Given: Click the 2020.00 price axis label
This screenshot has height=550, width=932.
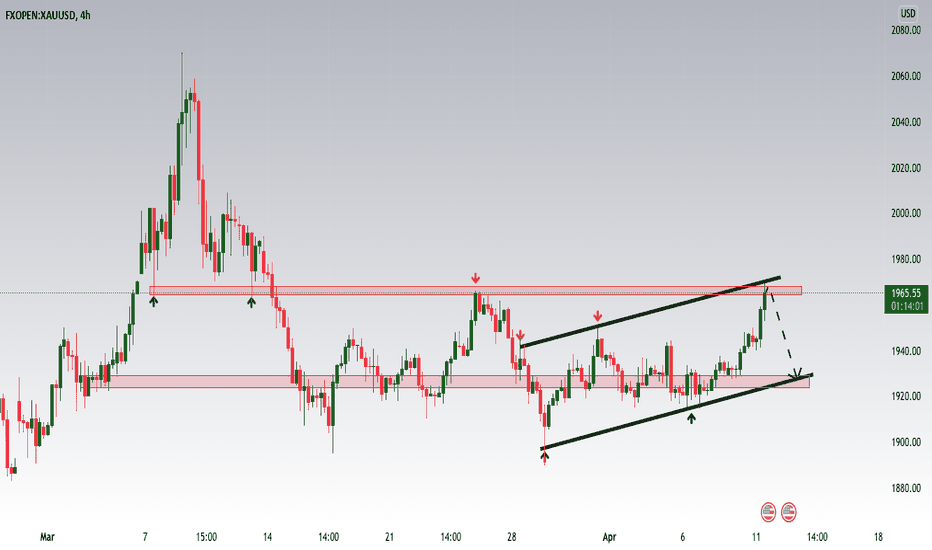Looking at the screenshot, I should tap(906, 168).
